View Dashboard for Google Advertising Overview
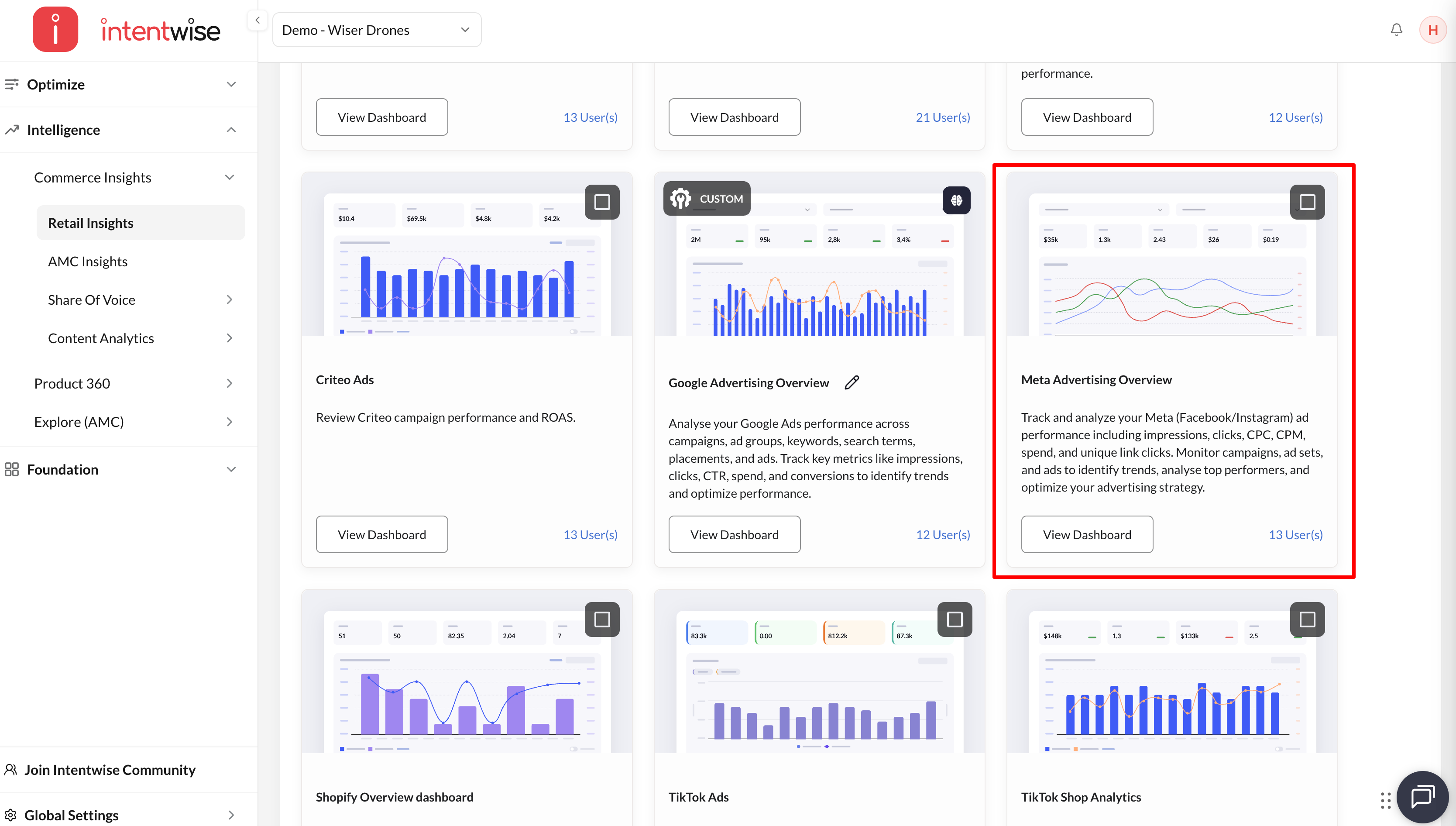 click(x=735, y=534)
